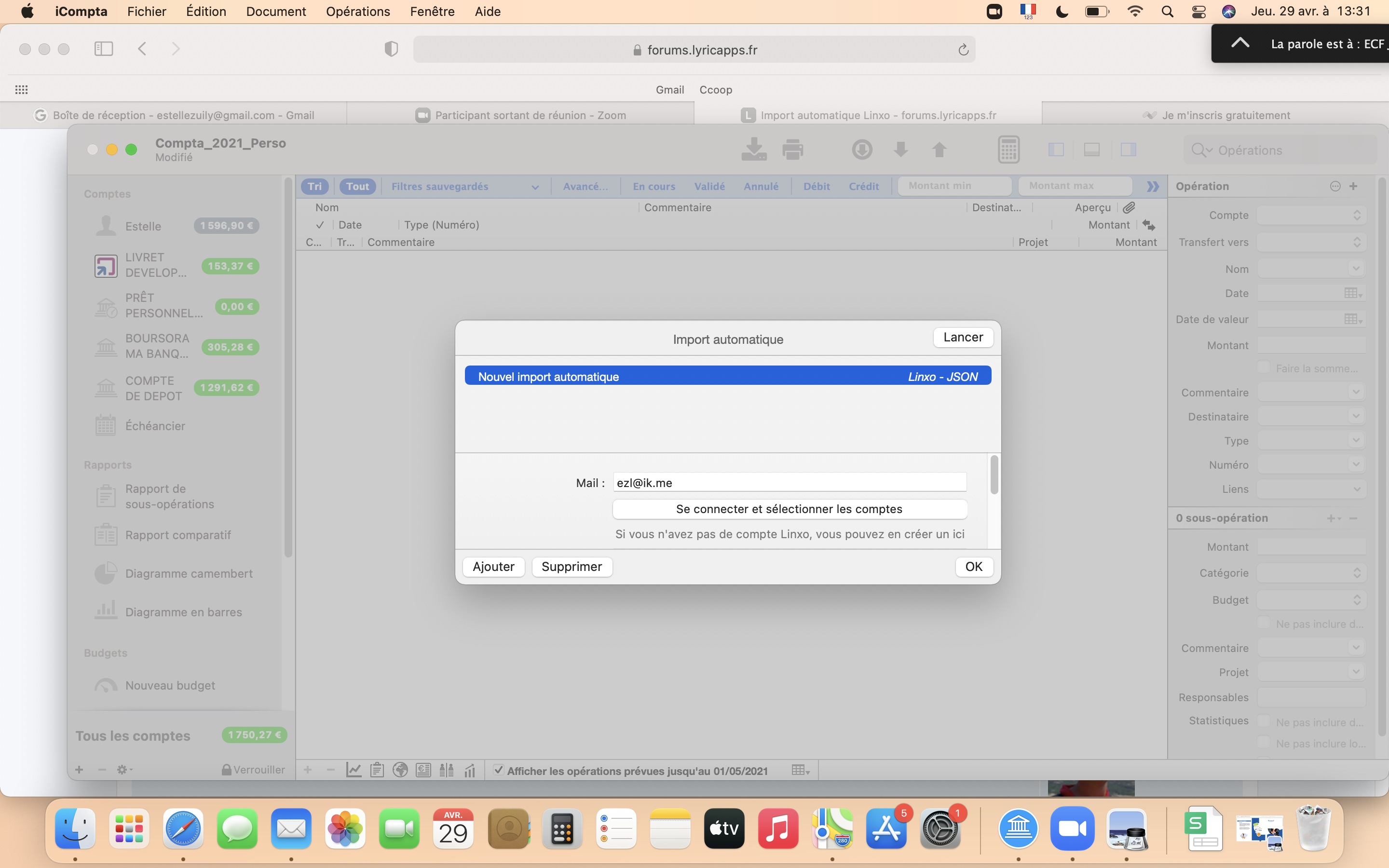Click the Lancer button for automatic import

pyautogui.click(x=962, y=336)
